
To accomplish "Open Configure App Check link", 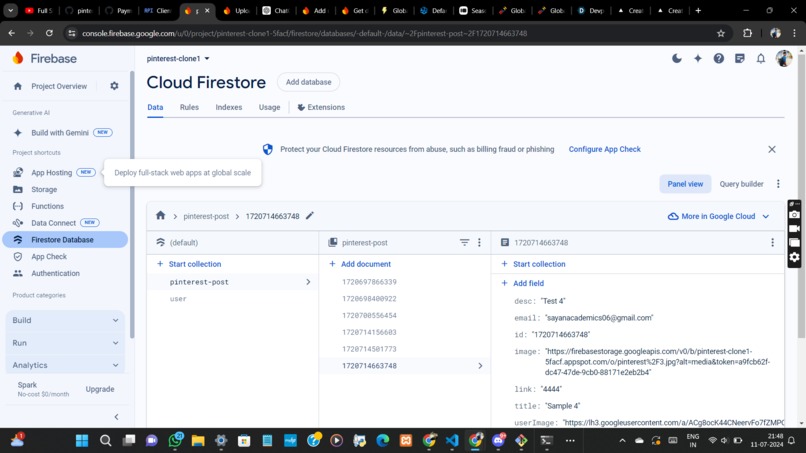I will [604, 149].
